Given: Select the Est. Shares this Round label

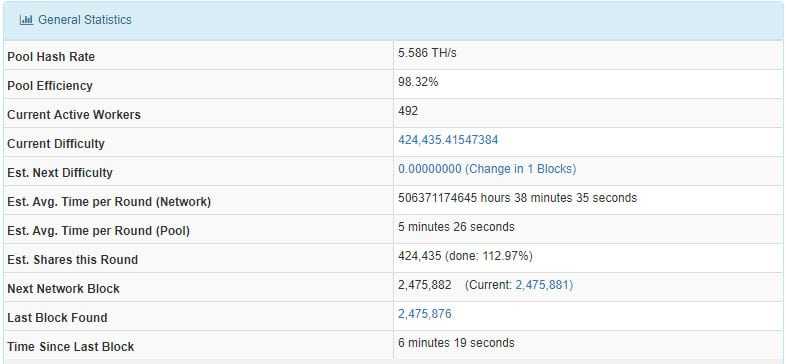Looking at the screenshot, I should click(x=72, y=260).
